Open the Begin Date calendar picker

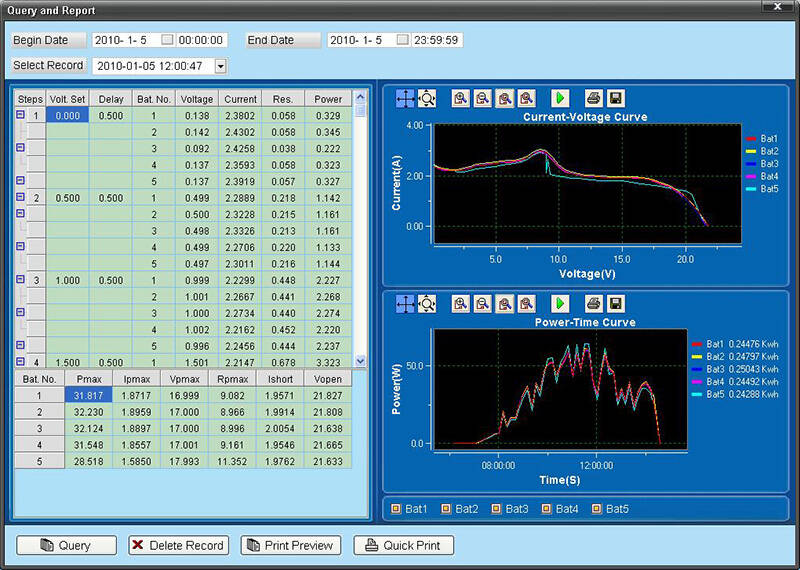pos(167,41)
